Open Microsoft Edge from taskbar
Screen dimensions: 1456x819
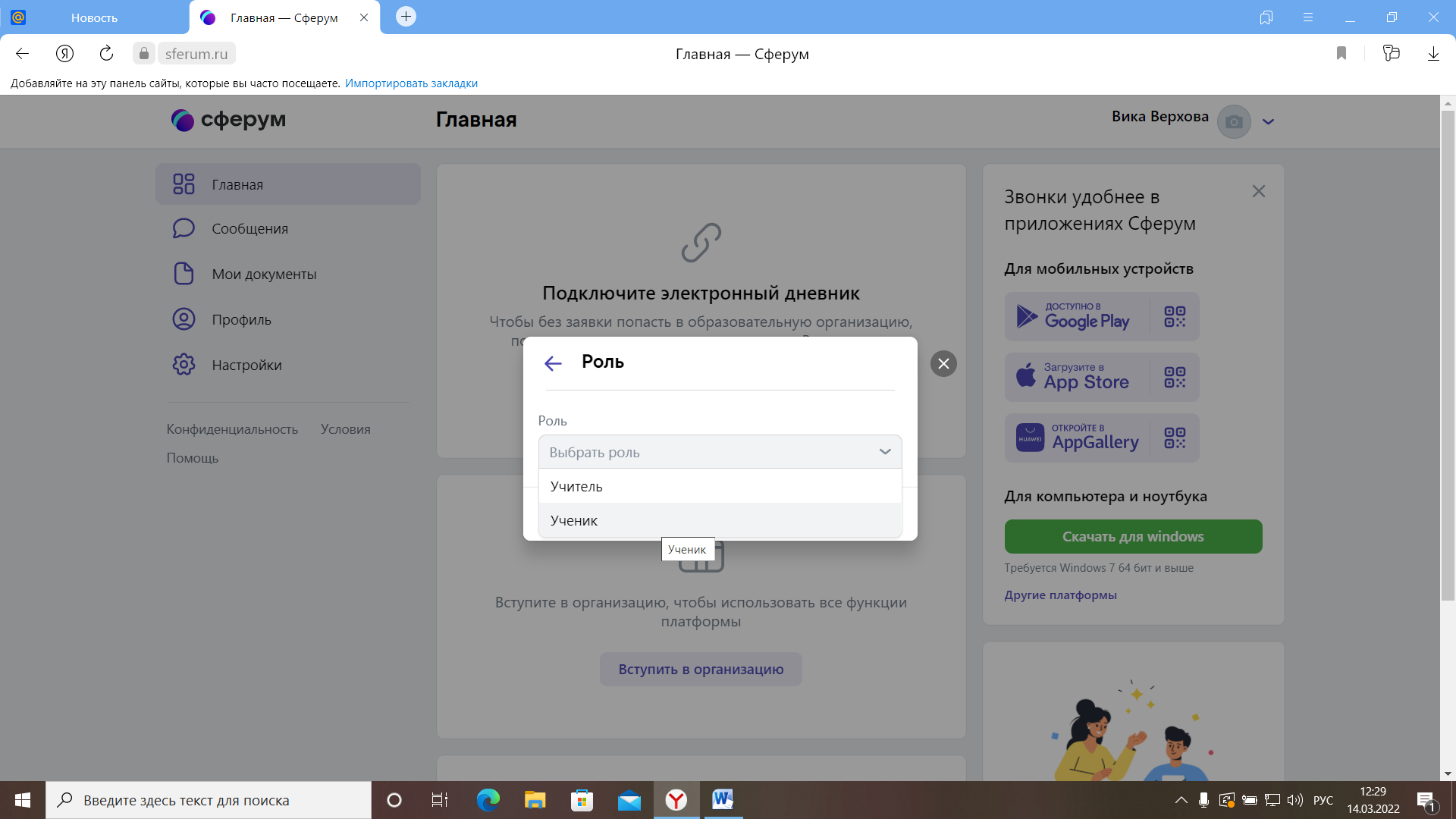488,800
